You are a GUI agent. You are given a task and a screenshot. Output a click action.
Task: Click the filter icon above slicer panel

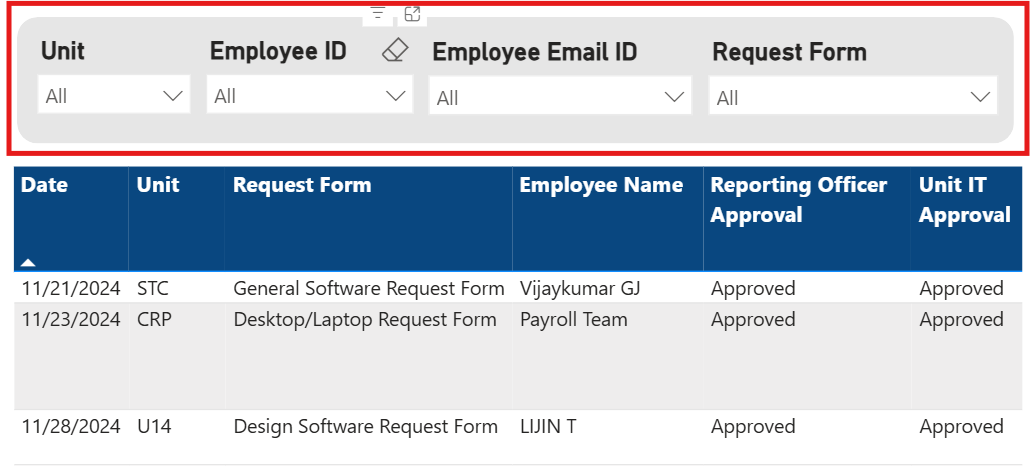click(x=378, y=14)
